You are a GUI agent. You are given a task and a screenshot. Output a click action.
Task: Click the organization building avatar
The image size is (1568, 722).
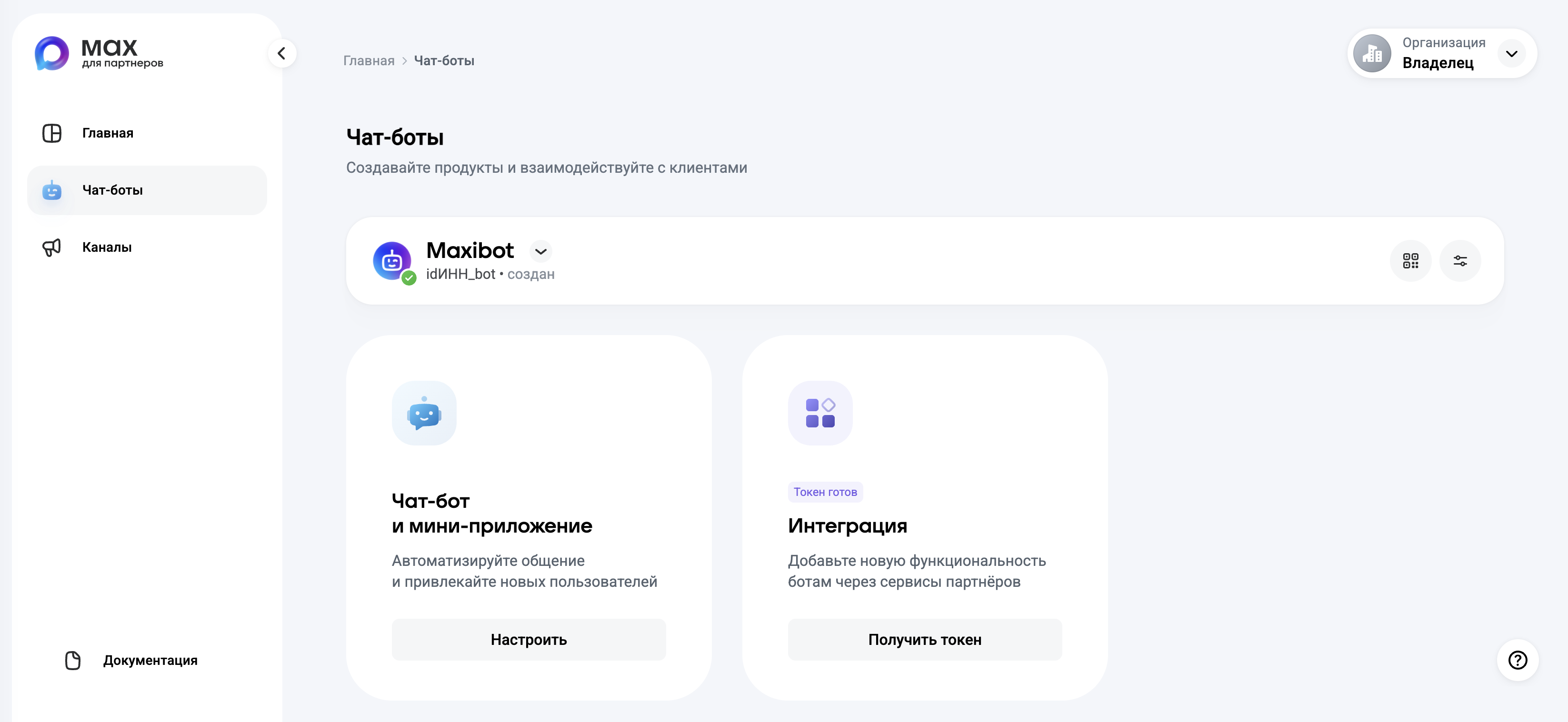pos(1372,53)
